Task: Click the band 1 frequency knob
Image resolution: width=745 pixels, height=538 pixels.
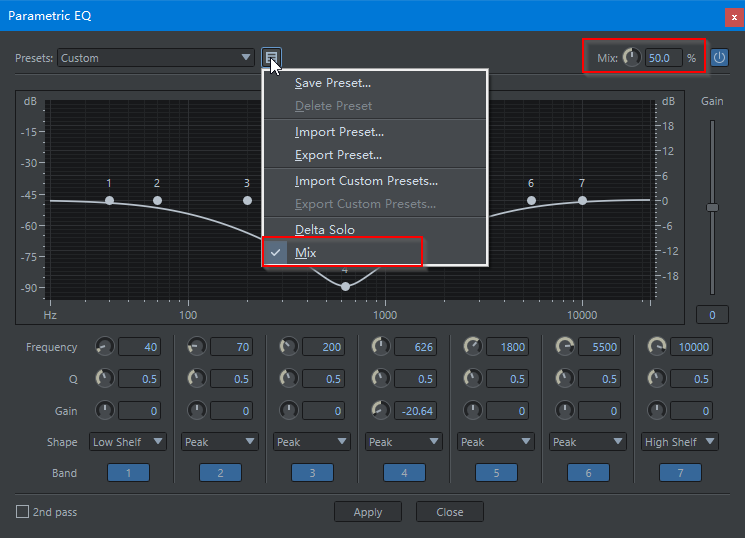Action: 105,347
